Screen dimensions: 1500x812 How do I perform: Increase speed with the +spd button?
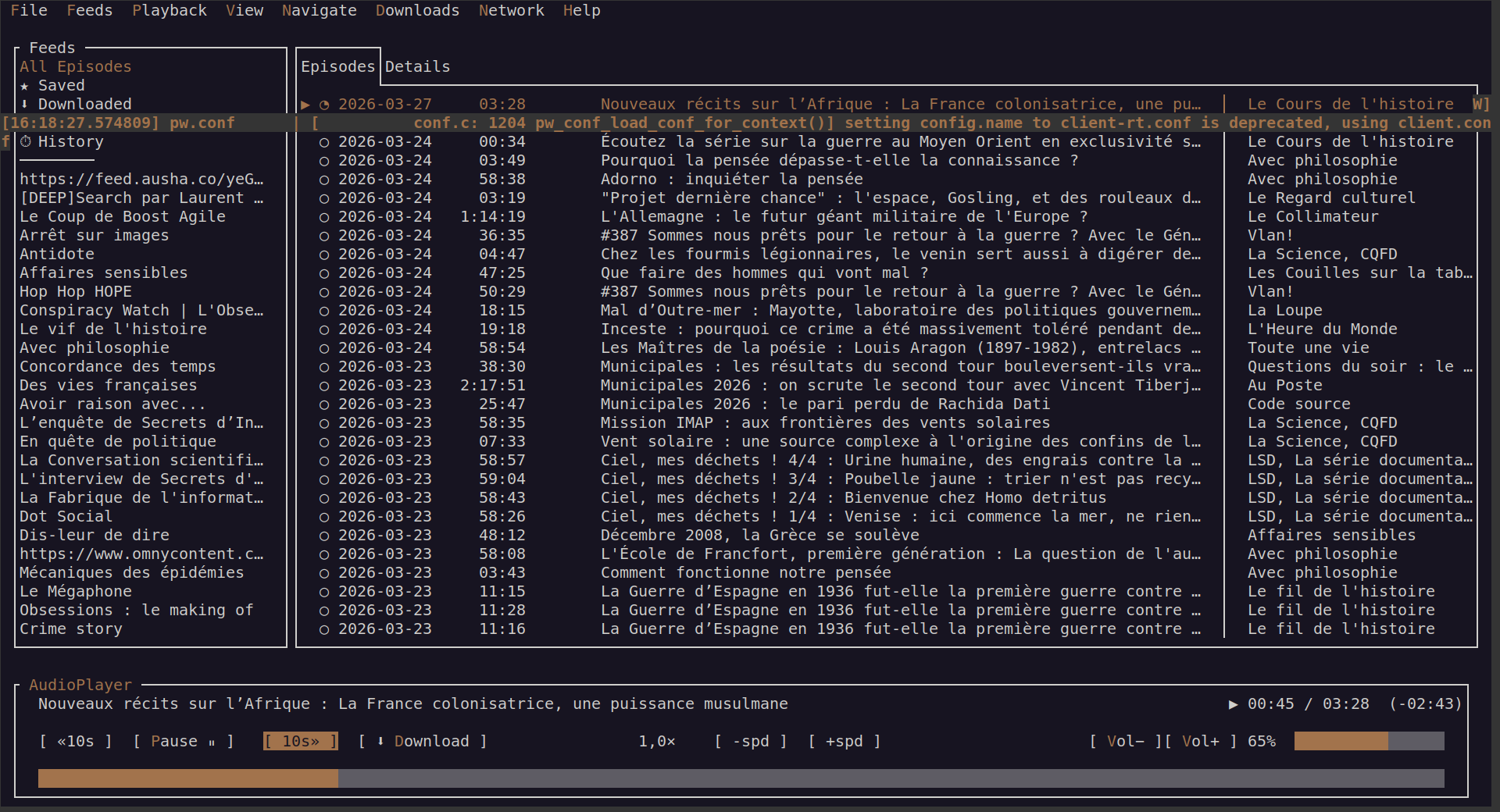(x=845, y=742)
